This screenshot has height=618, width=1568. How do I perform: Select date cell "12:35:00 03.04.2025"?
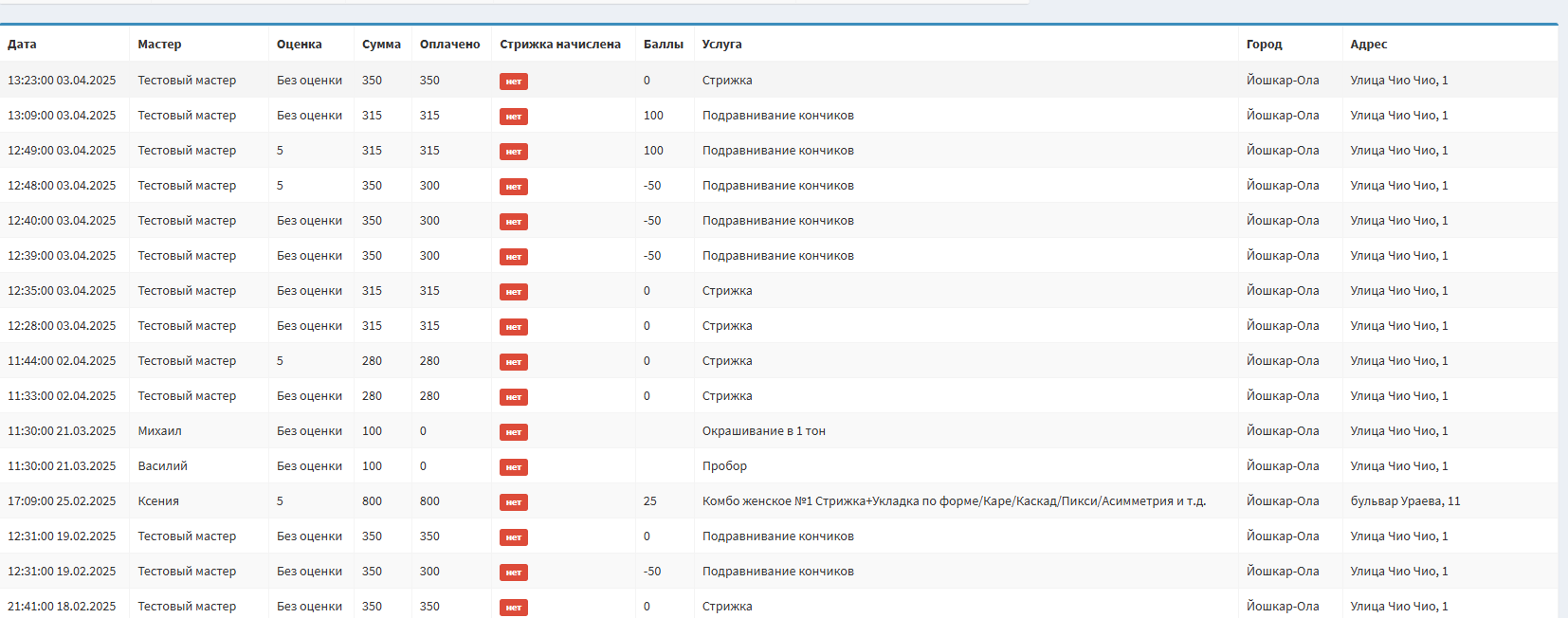(62, 291)
